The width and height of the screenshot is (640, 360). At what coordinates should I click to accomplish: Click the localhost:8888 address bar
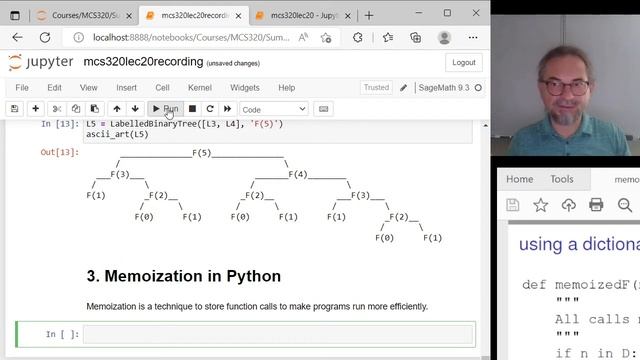coord(191,38)
